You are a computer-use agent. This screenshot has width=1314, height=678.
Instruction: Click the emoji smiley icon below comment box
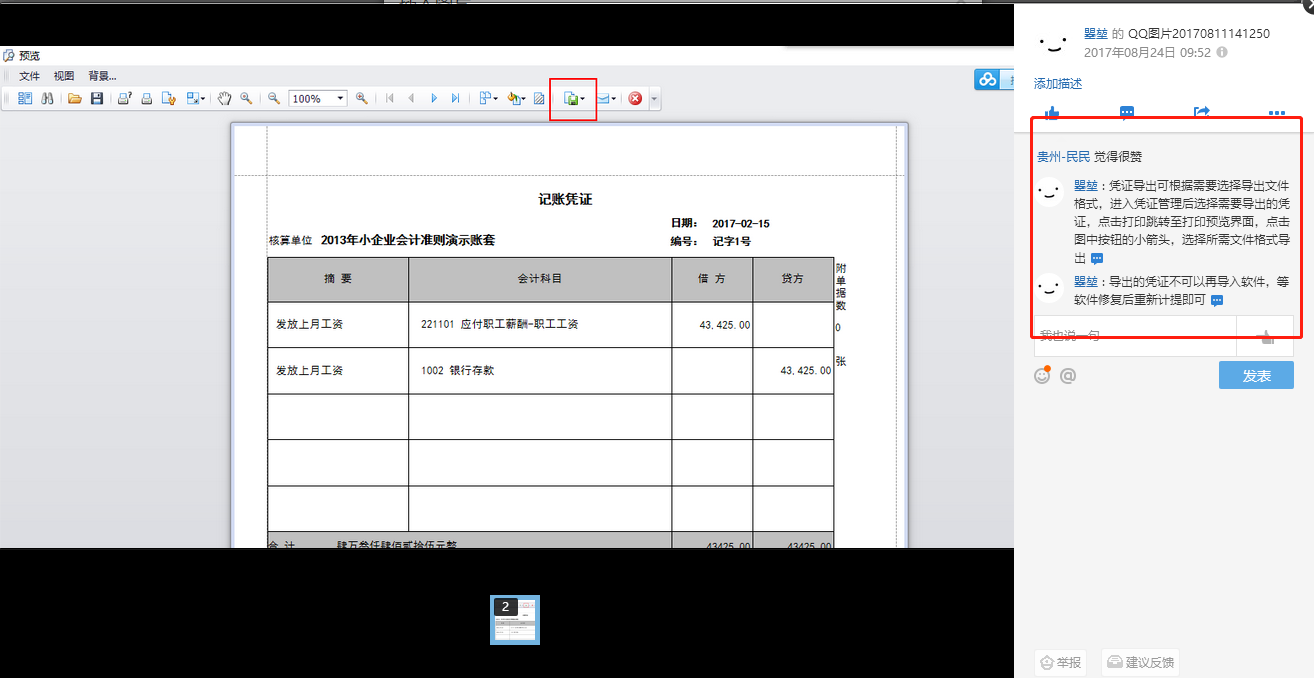pyautogui.click(x=1042, y=376)
